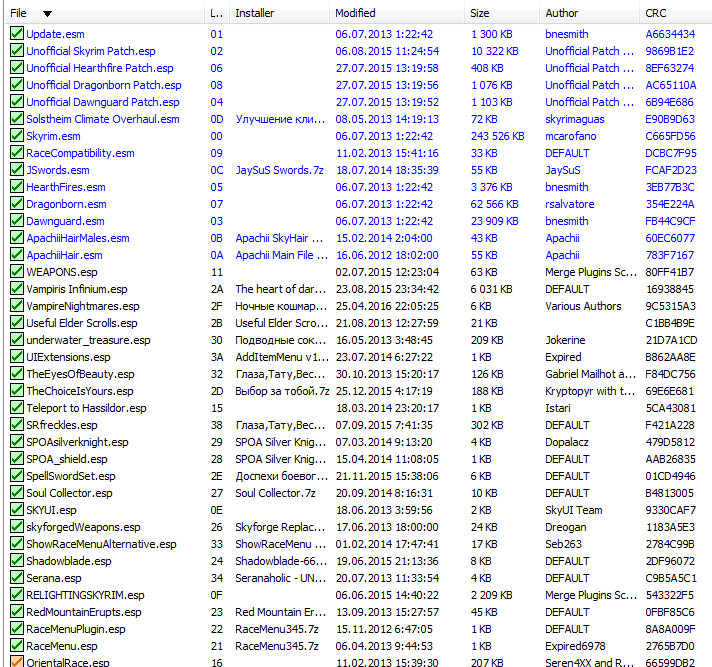
Task: Click the Выбор за тобой.7z installer cell
Action: coord(282,391)
